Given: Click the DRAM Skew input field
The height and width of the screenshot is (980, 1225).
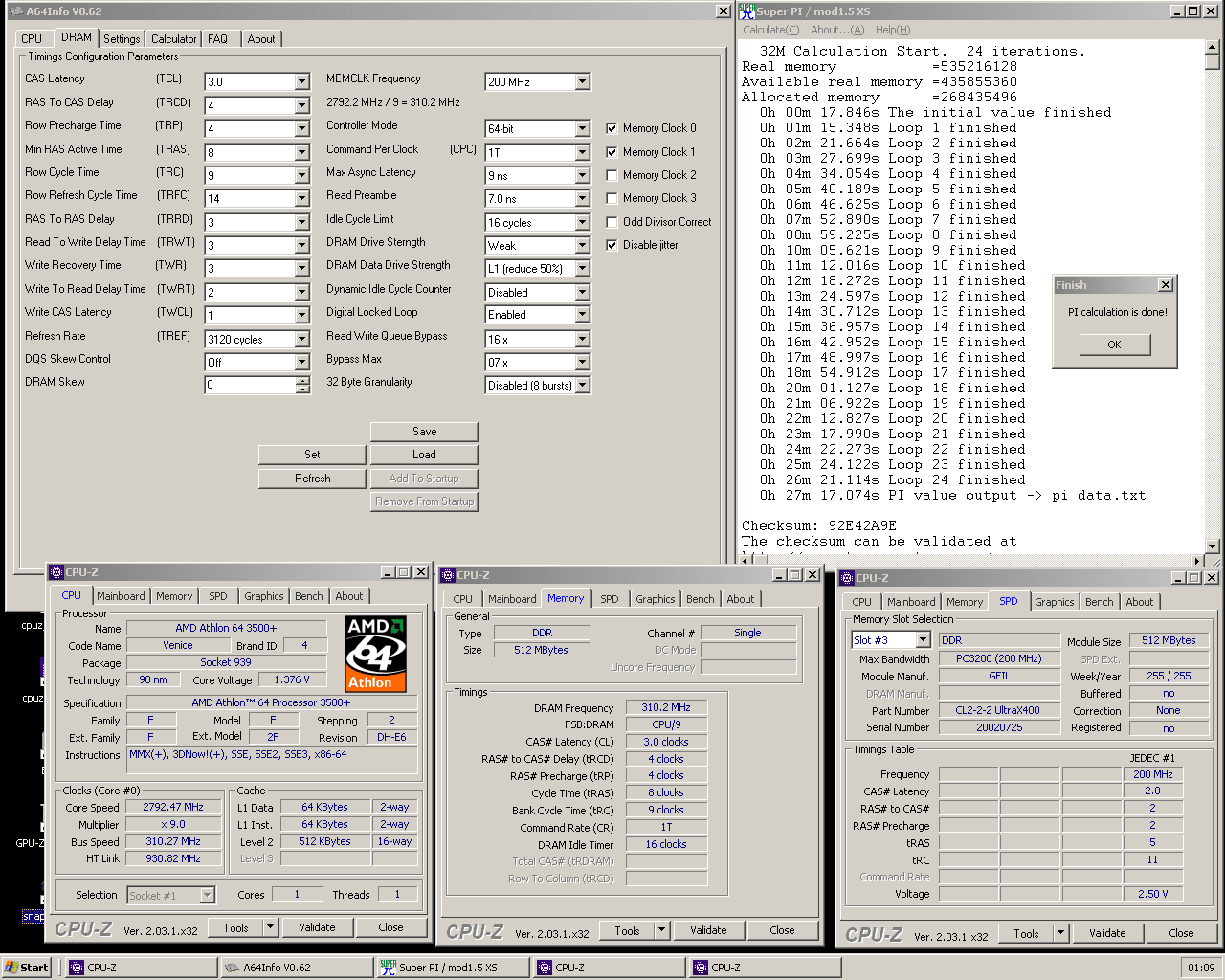Looking at the screenshot, I should pos(250,385).
